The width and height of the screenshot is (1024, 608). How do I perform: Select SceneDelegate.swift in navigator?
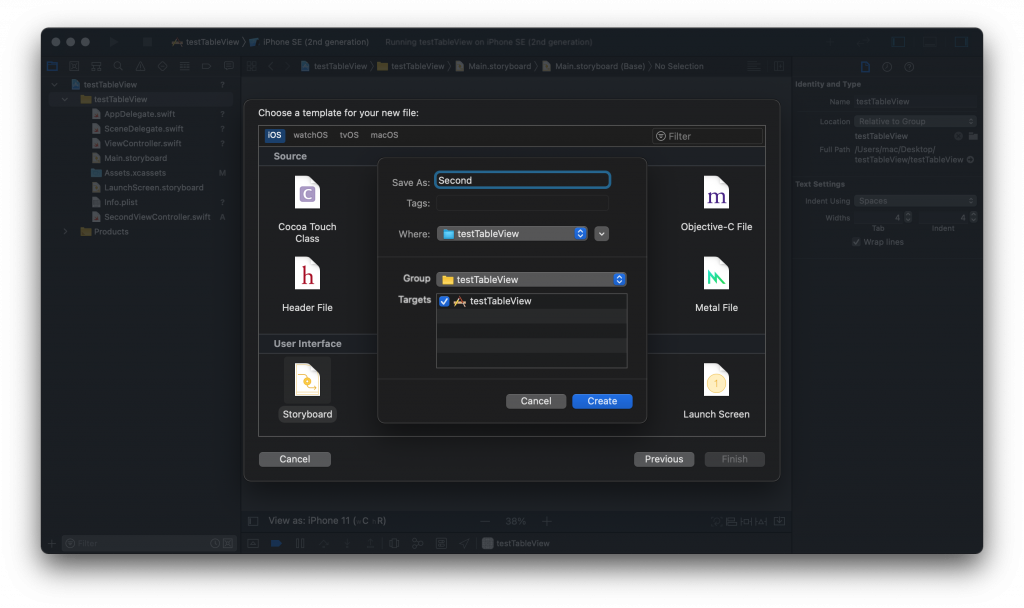[143, 129]
